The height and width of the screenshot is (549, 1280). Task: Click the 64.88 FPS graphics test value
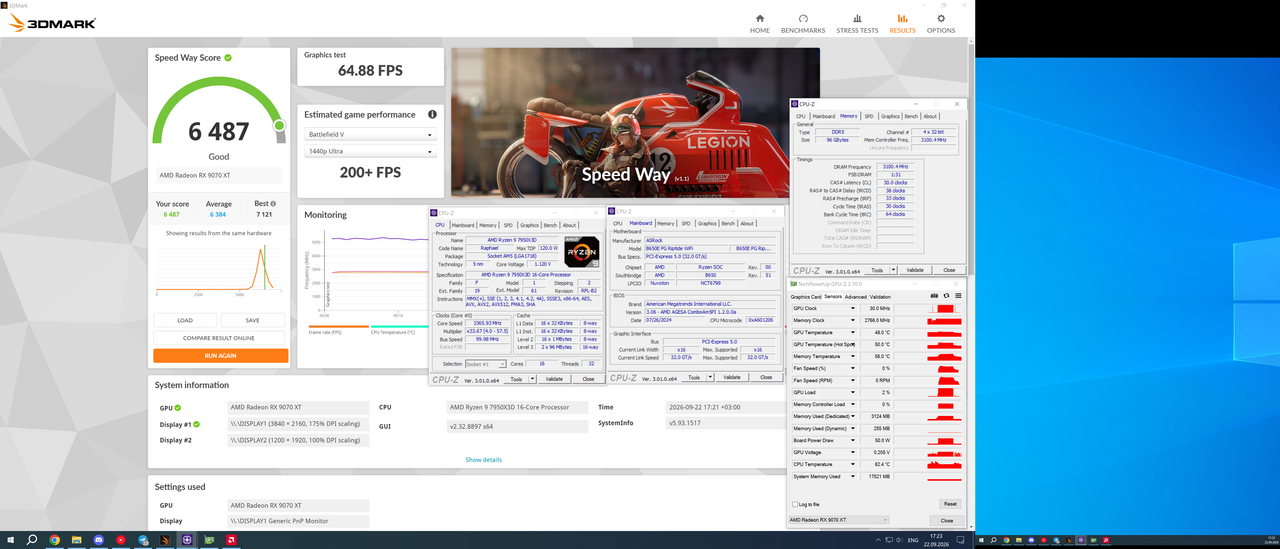[370, 70]
